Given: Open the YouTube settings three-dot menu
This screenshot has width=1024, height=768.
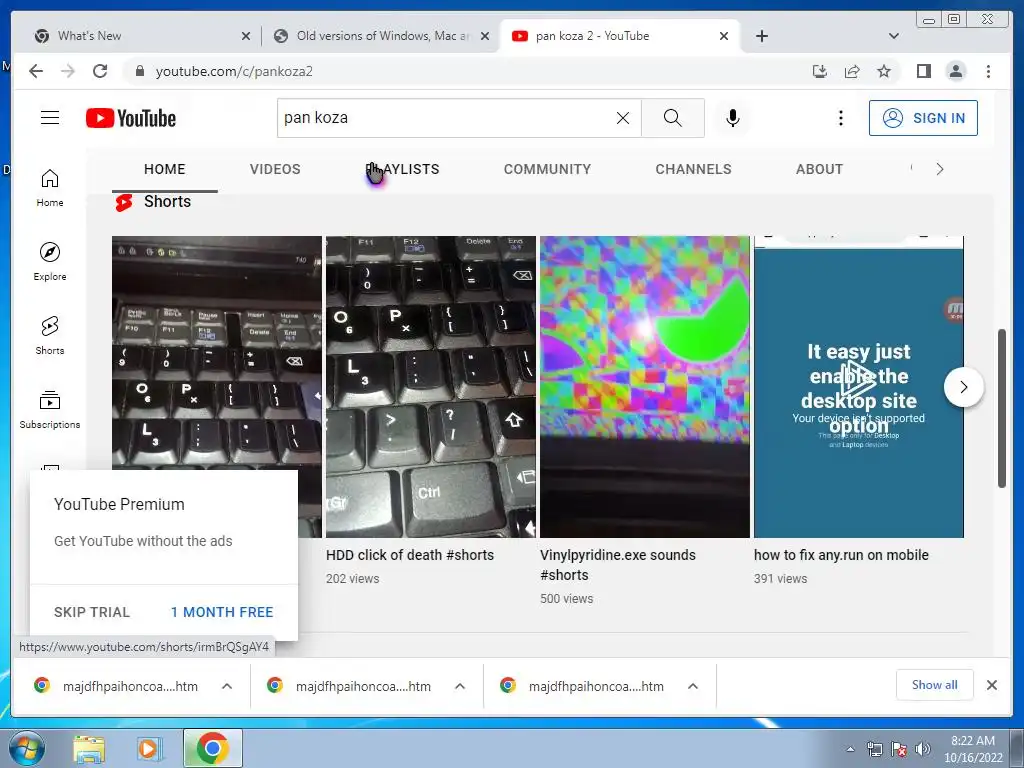Looking at the screenshot, I should click(840, 118).
